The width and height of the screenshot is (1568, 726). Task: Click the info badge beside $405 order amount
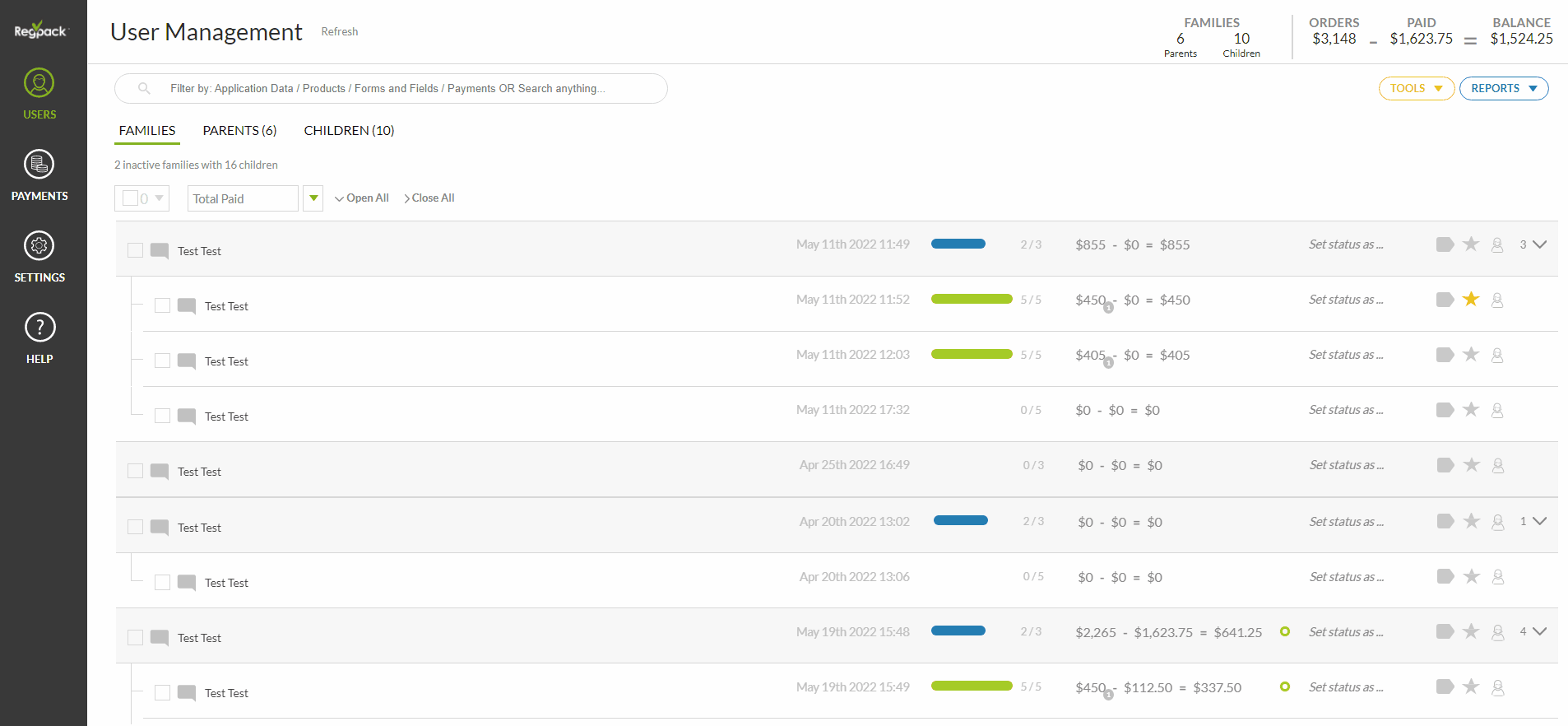(x=1108, y=363)
